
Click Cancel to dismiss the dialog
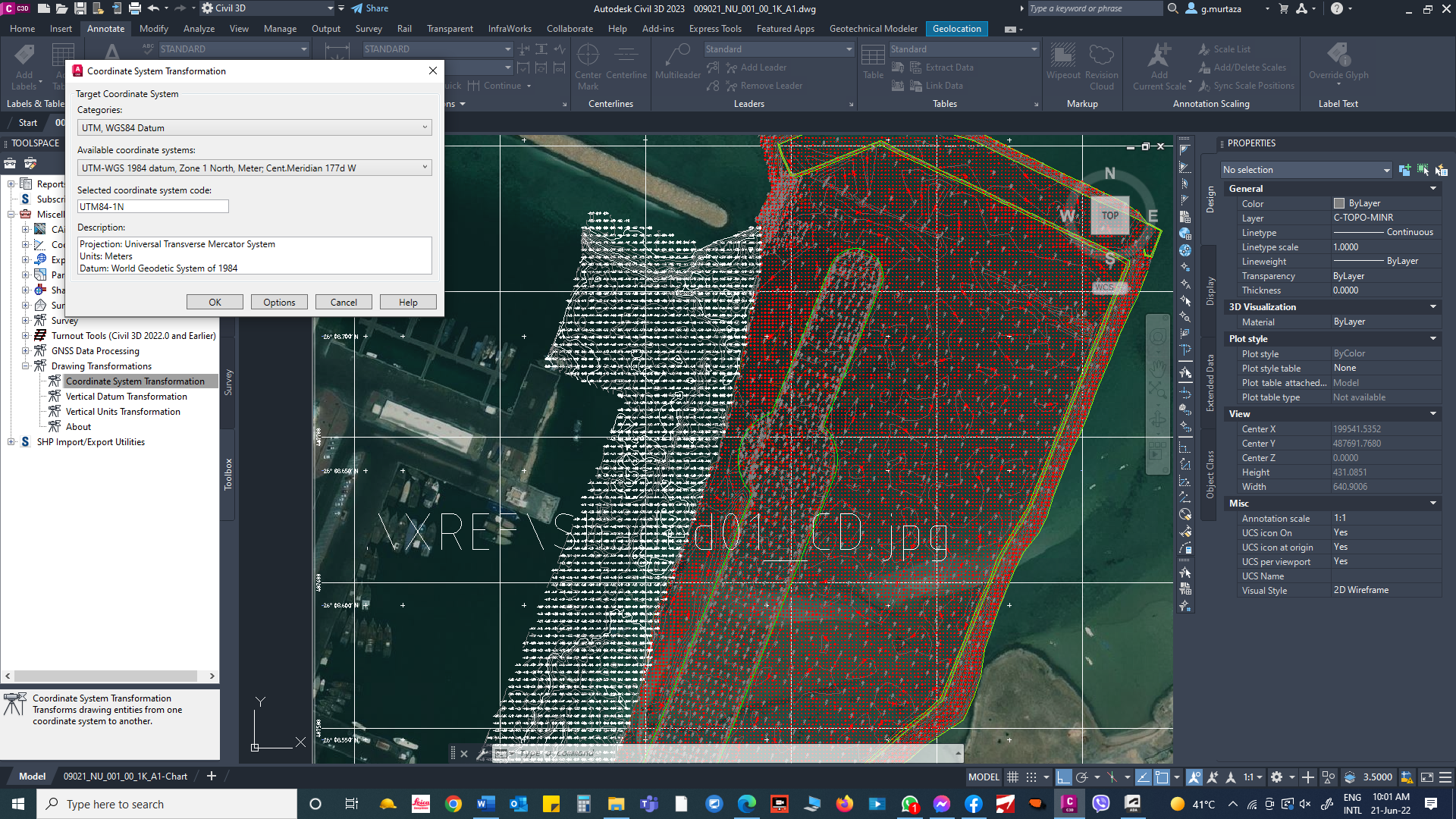tap(343, 301)
